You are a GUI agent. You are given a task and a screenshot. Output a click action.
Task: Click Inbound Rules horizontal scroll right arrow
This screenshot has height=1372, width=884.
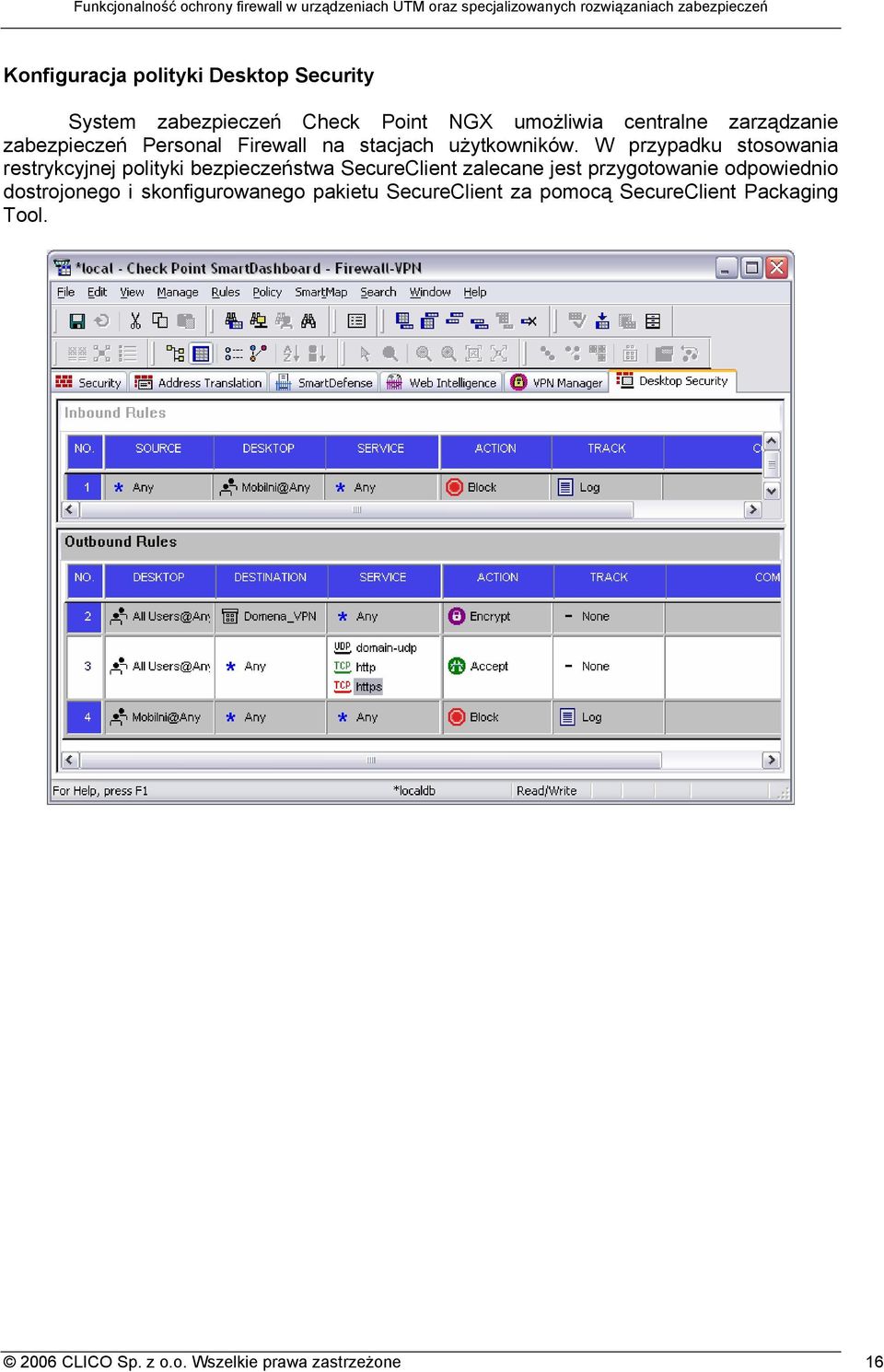pyautogui.click(x=752, y=509)
